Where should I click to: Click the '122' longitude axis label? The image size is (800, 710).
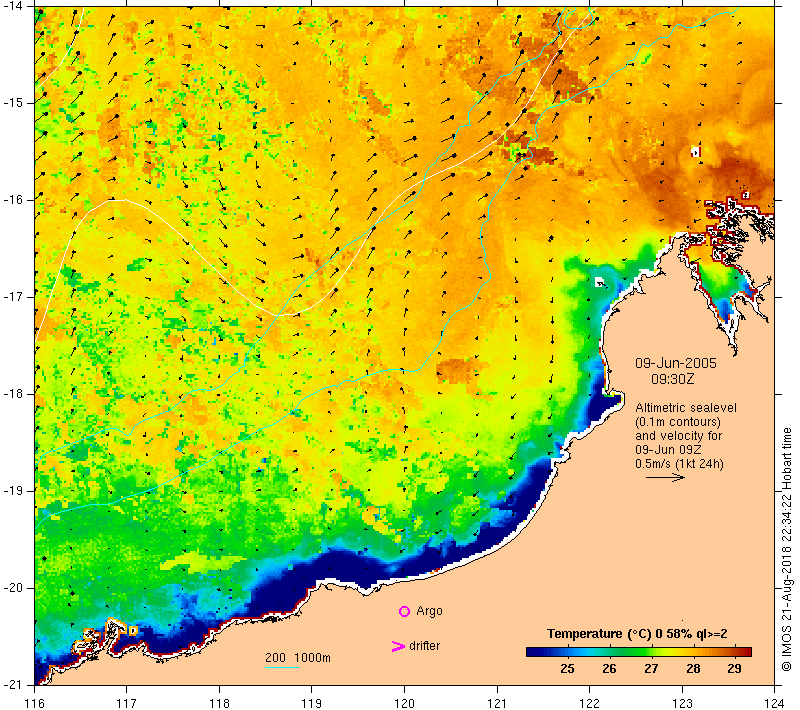590,703
